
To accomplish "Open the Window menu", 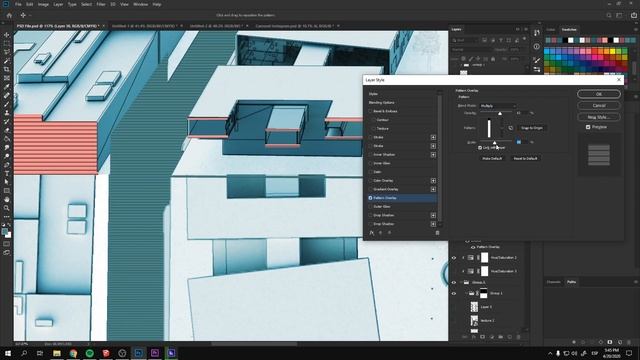I will (x=140, y=4).
